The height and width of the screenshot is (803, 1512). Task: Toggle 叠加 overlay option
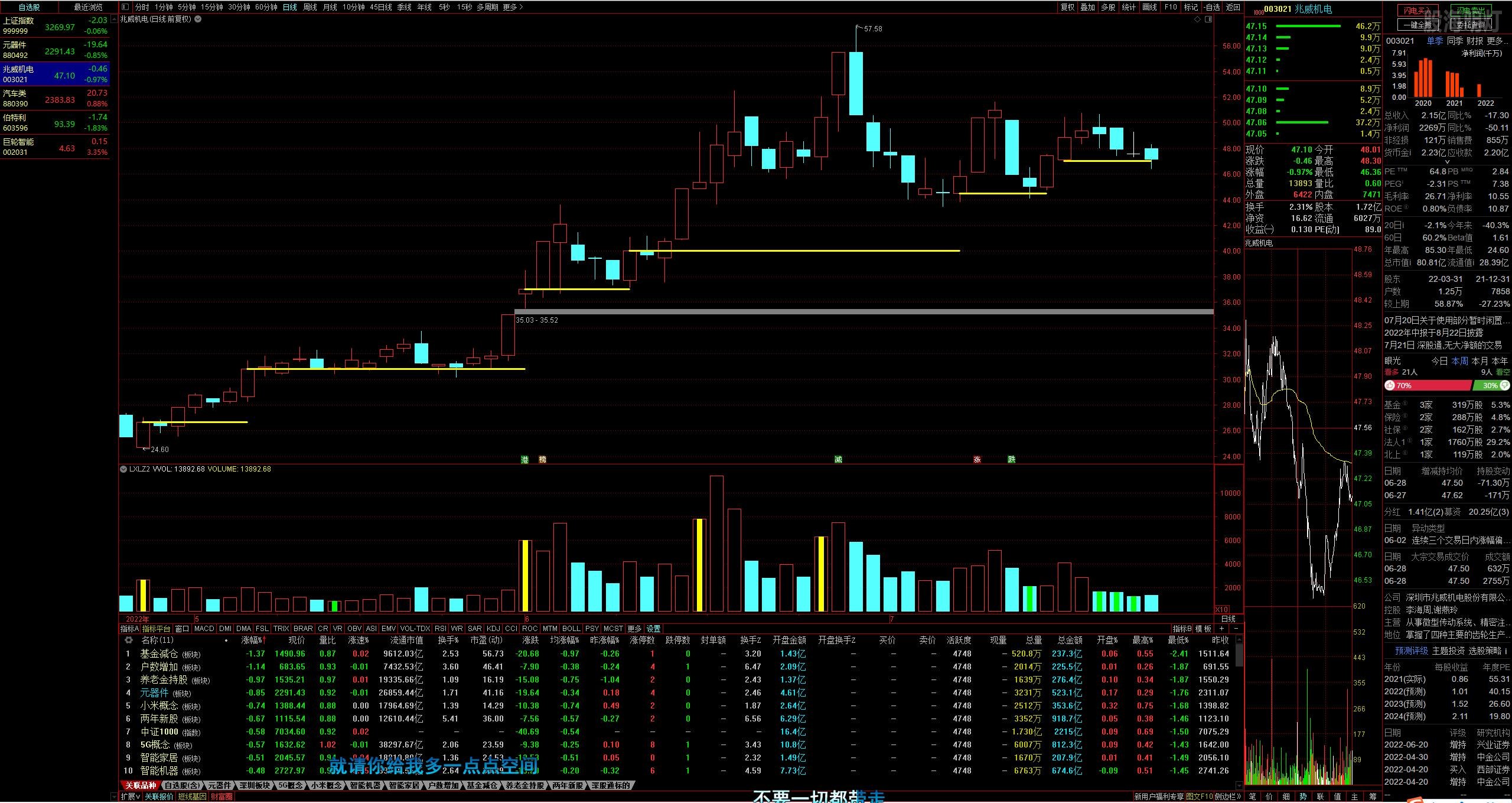[1087, 7]
